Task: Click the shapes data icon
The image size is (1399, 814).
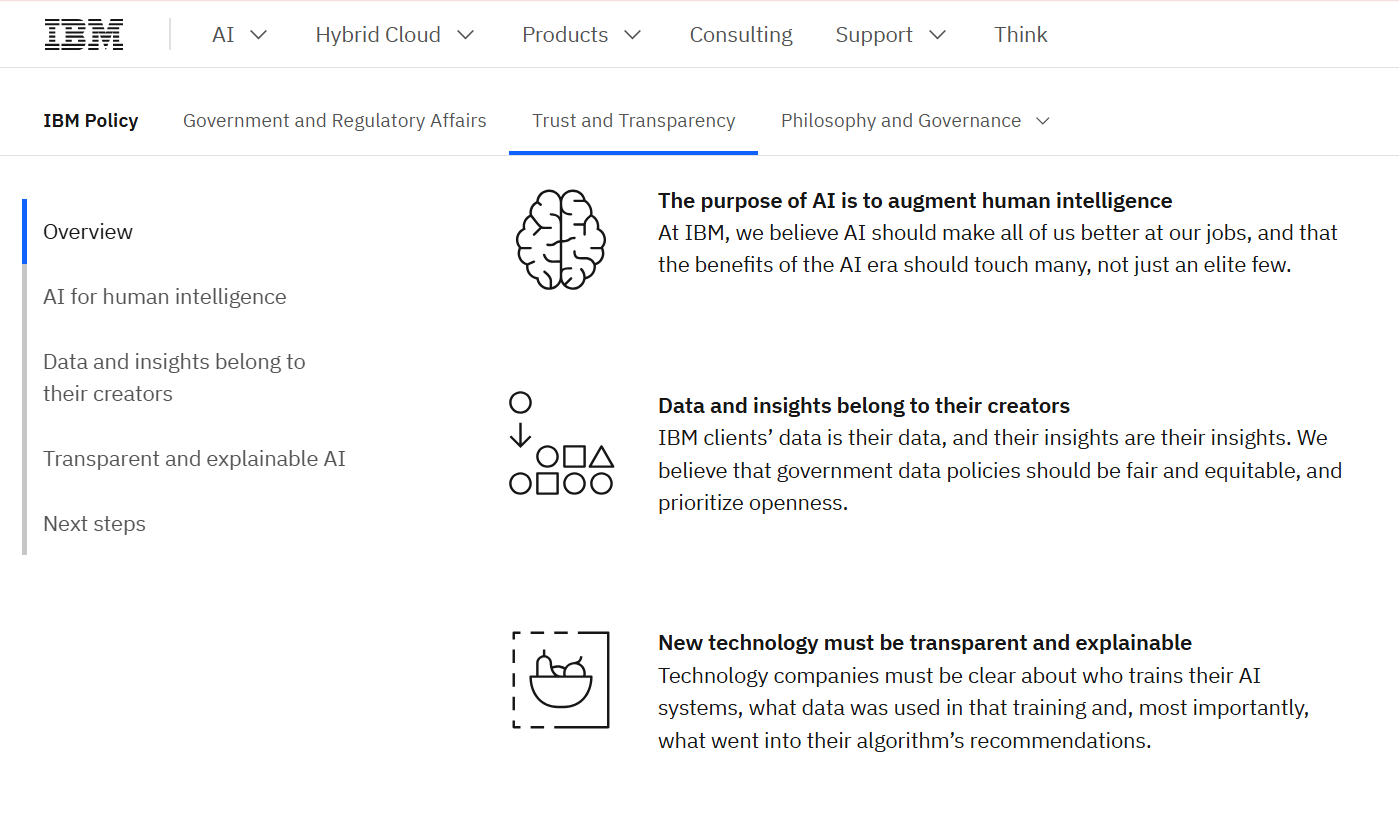Action: [560, 444]
